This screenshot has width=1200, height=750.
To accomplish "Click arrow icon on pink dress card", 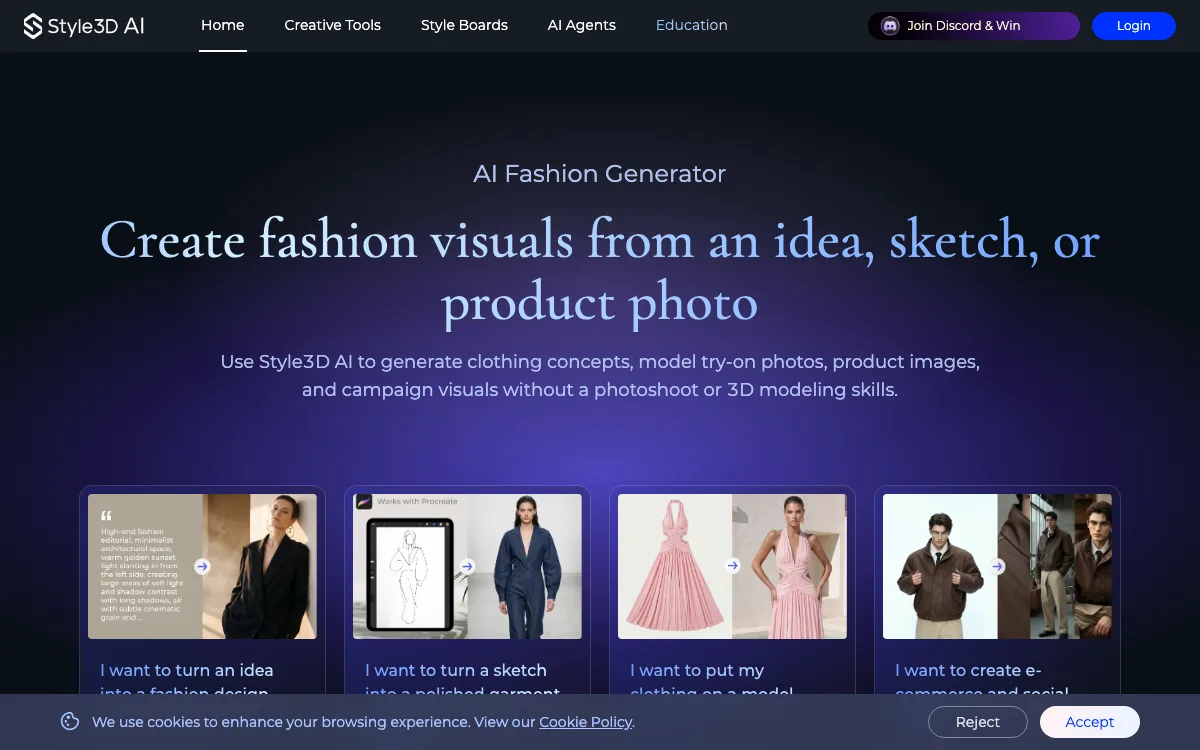I will pos(732,566).
